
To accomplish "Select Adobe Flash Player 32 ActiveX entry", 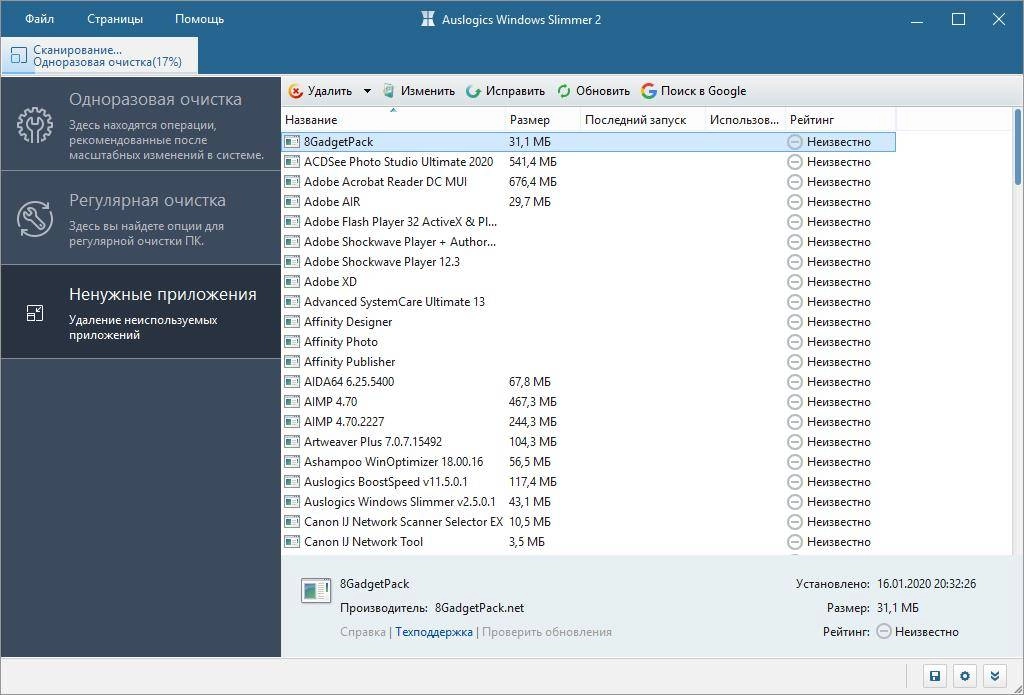I will tap(588, 222).
